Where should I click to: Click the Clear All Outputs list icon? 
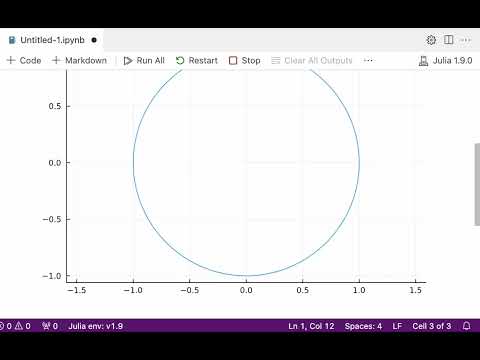point(276,60)
